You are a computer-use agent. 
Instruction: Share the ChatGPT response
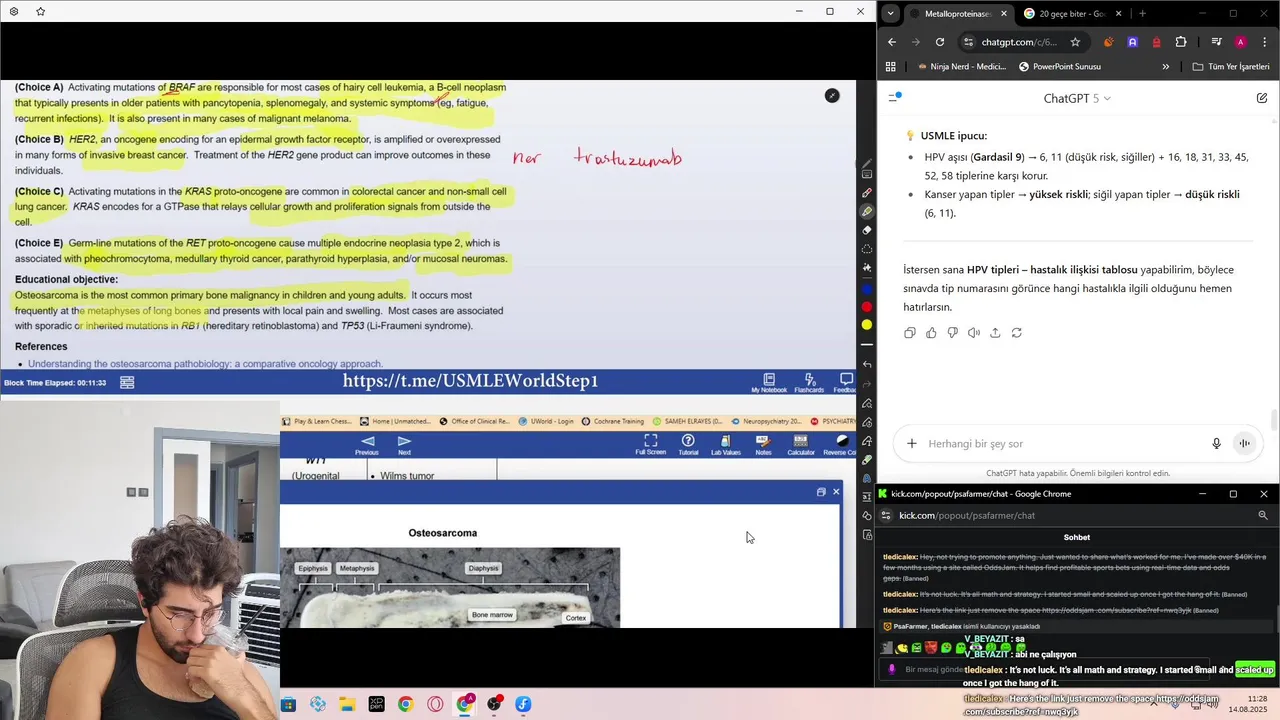(x=995, y=333)
